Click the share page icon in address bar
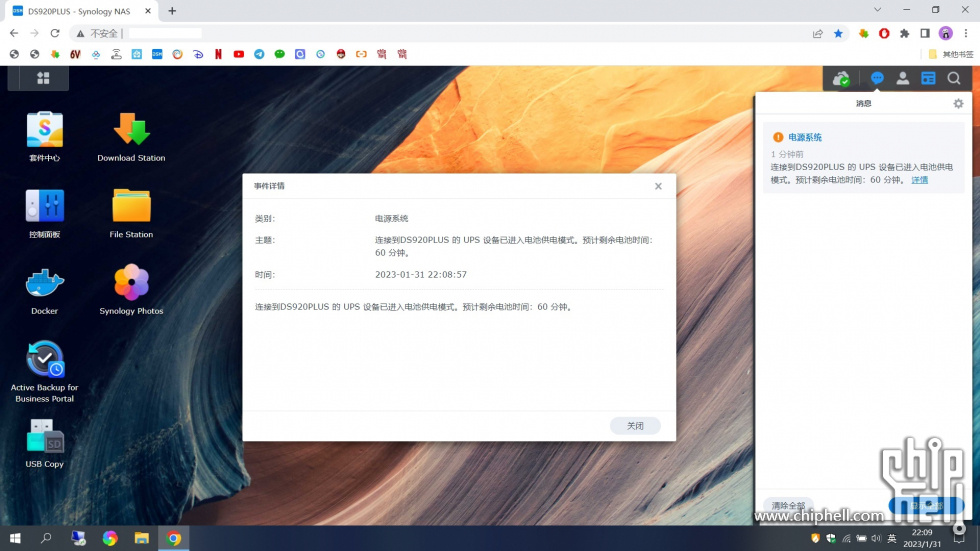 pyautogui.click(x=818, y=34)
